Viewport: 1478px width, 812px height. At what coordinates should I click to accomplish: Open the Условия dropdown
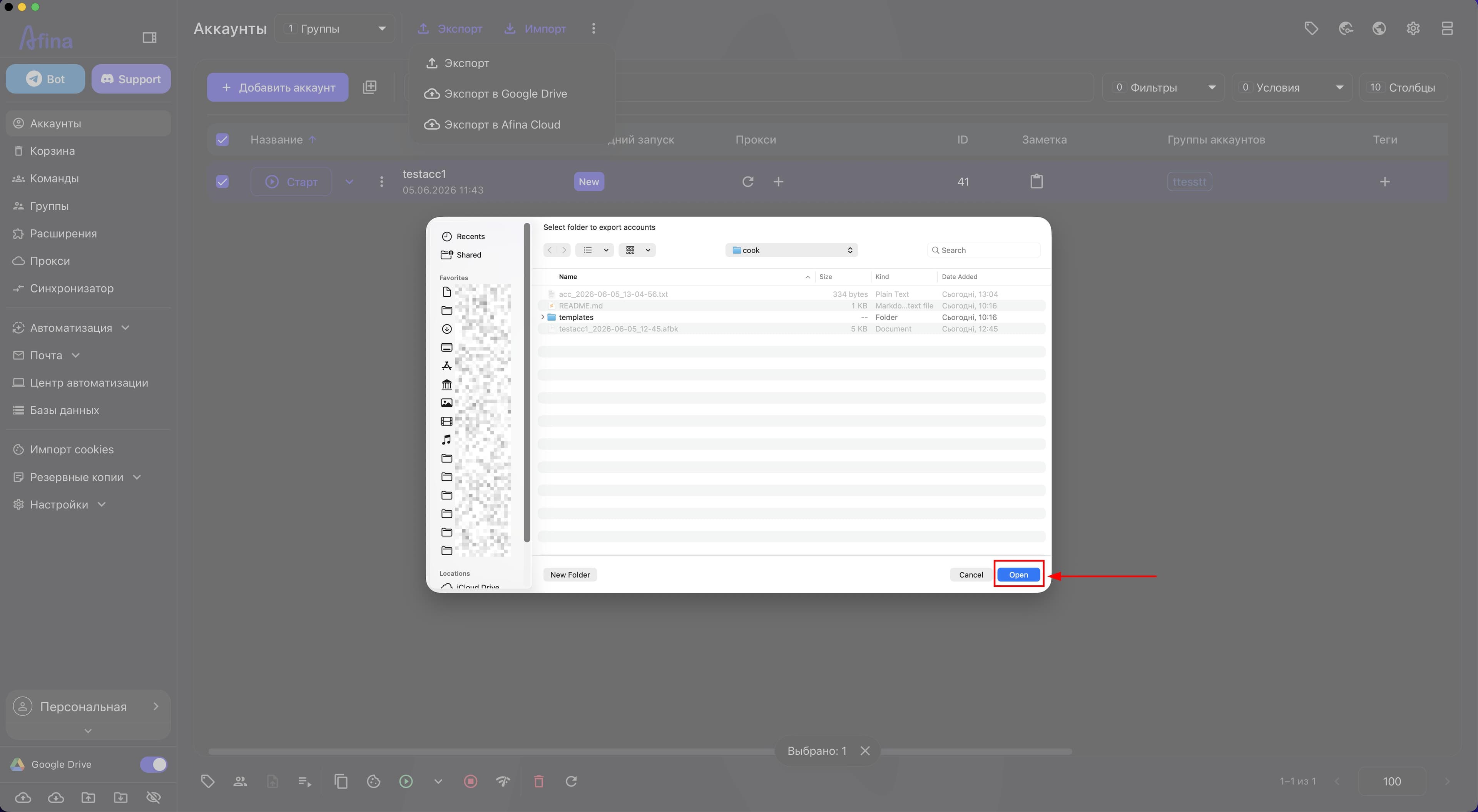[1292, 87]
